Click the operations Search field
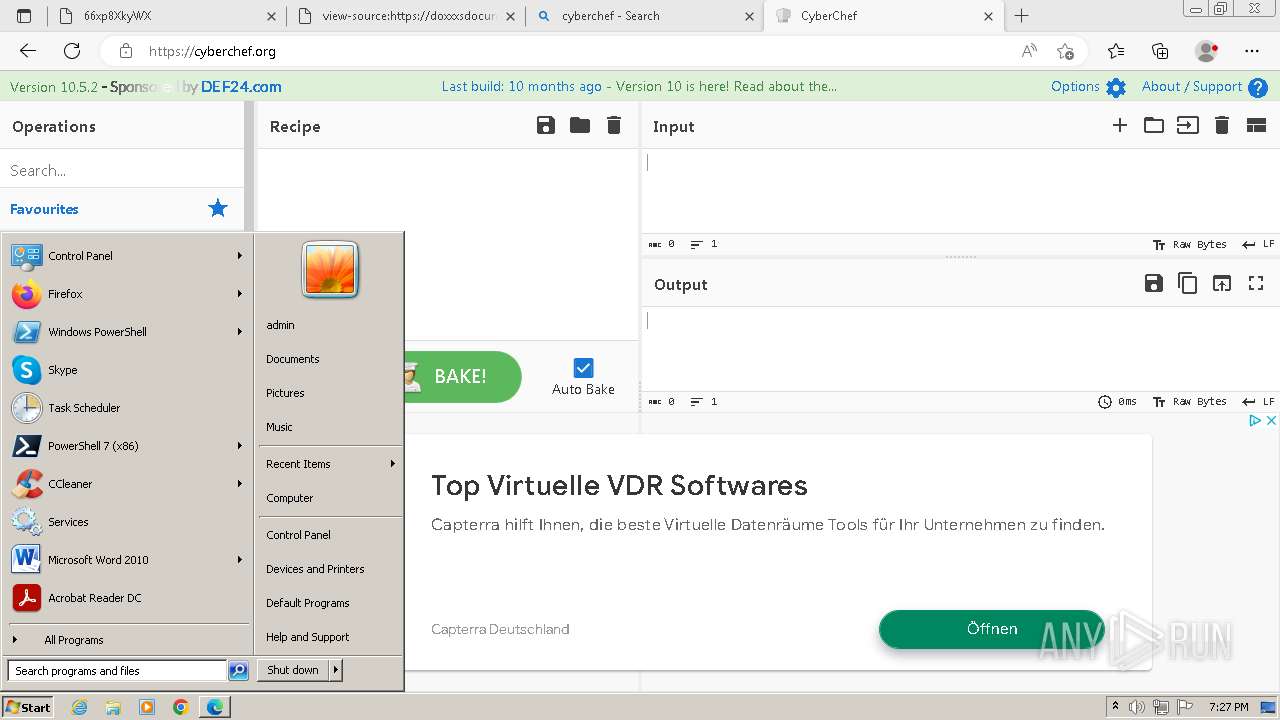1280x720 pixels. click(122, 170)
